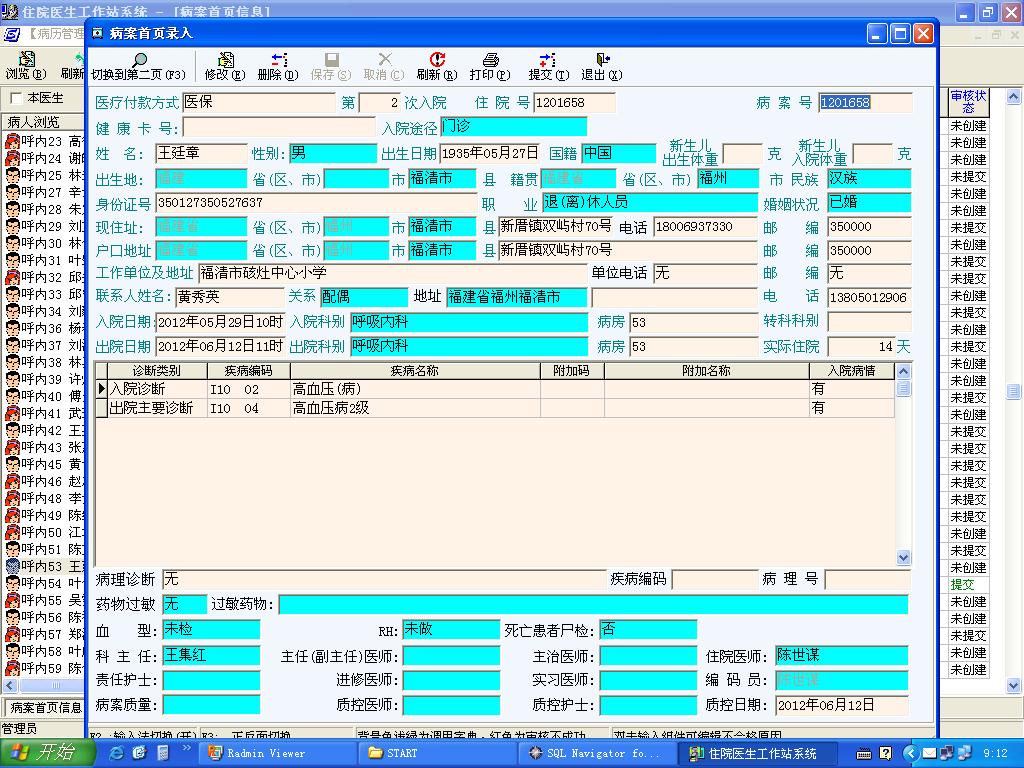Viewport: 1024px width, 768px height.
Task: Select patient 呼内53 in the patient list
Action: [x=44, y=566]
